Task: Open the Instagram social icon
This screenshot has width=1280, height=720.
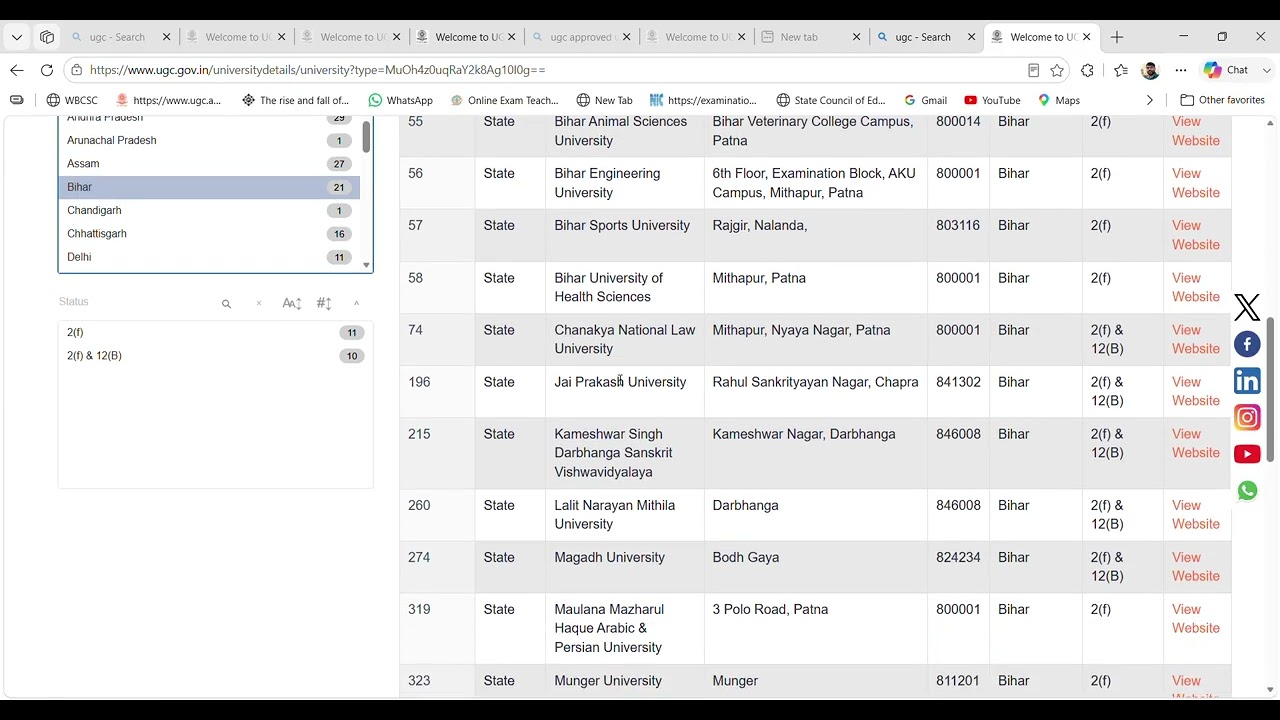Action: point(1247,417)
